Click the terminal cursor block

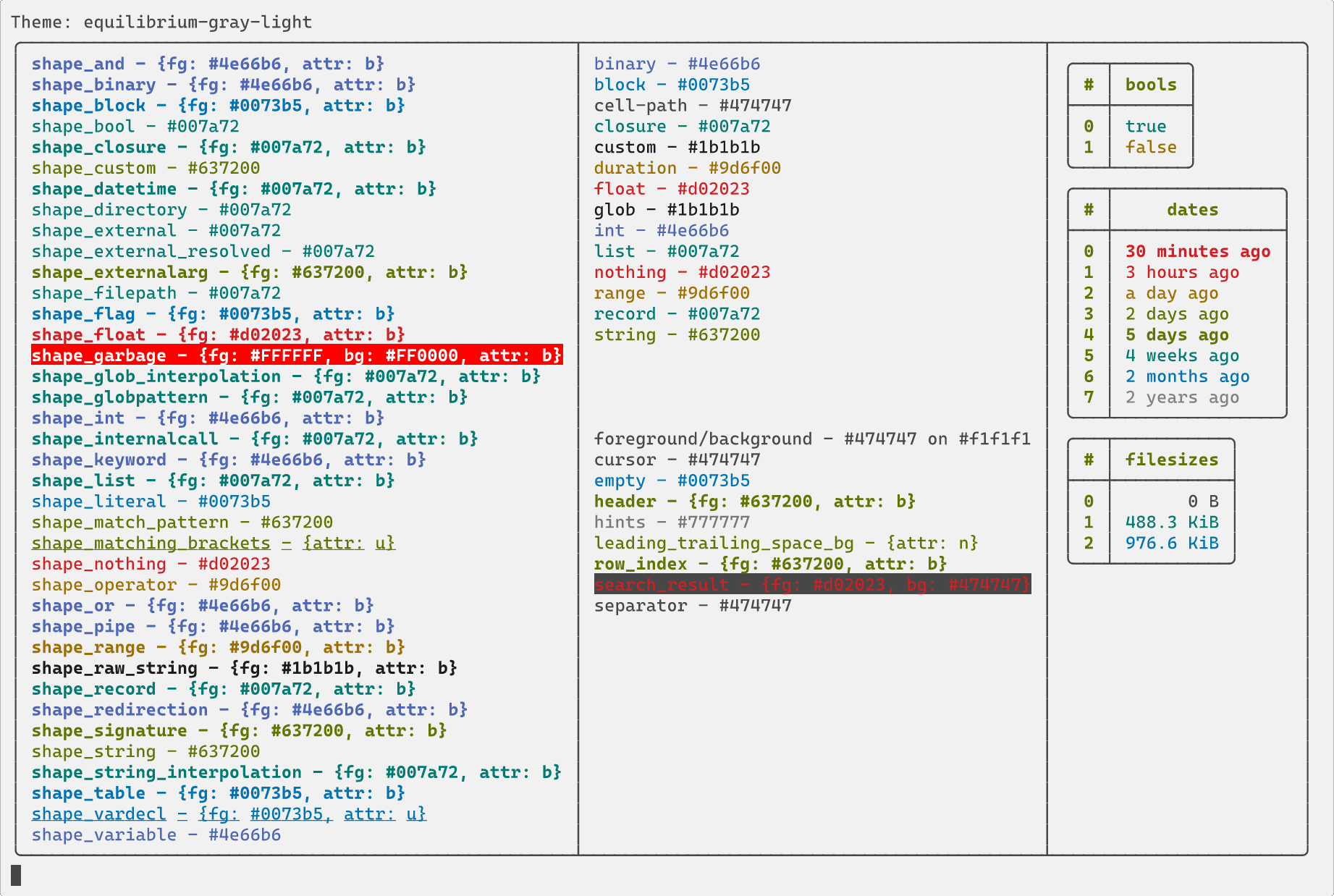(16, 875)
